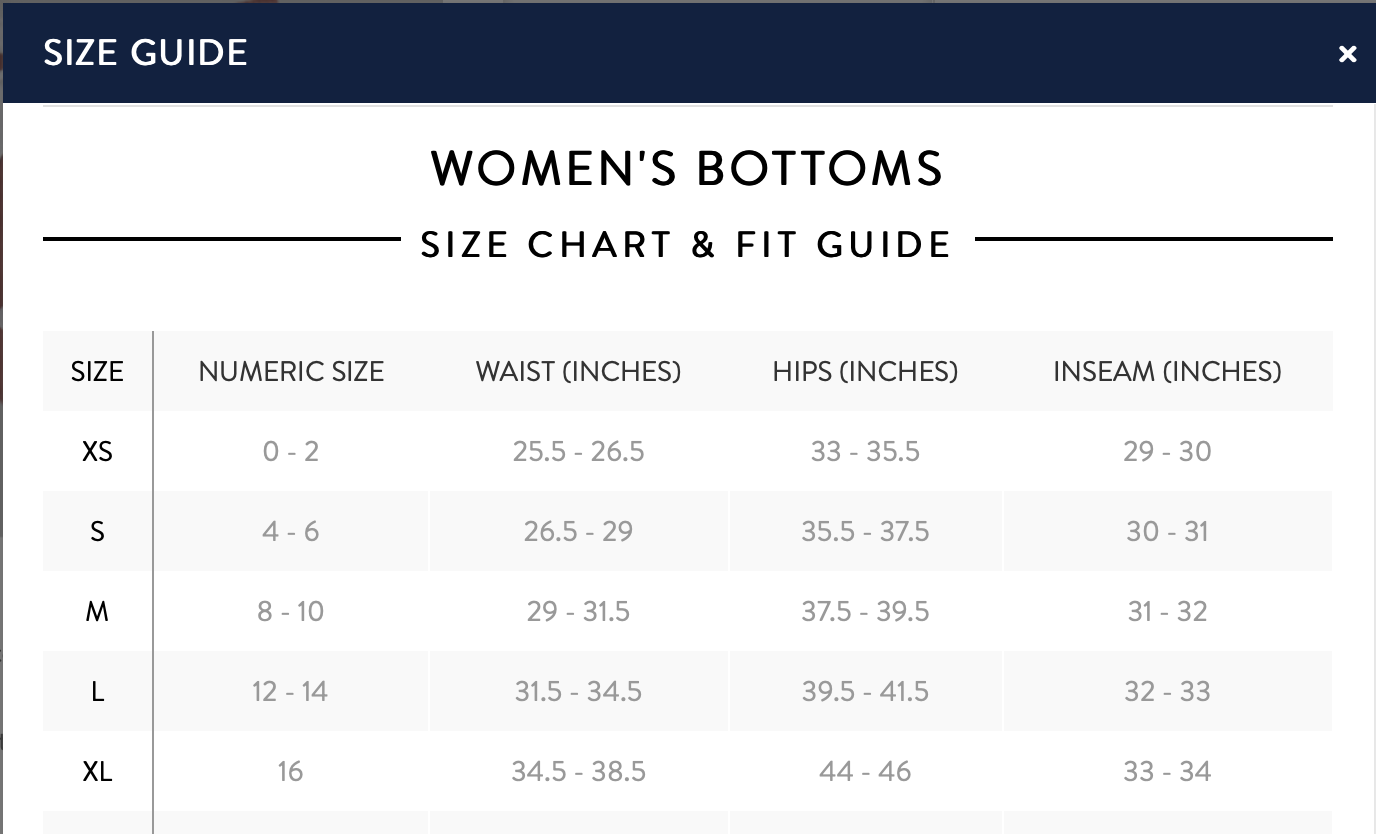The image size is (1376, 834).
Task: Click numeric size 16 cell
Action: point(291,772)
